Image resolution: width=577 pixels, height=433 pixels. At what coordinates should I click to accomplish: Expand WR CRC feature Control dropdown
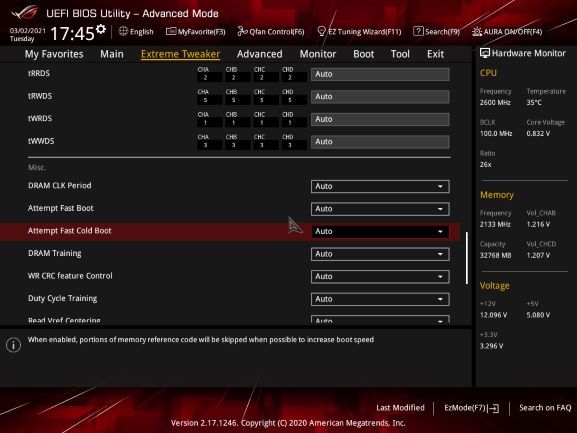point(380,277)
